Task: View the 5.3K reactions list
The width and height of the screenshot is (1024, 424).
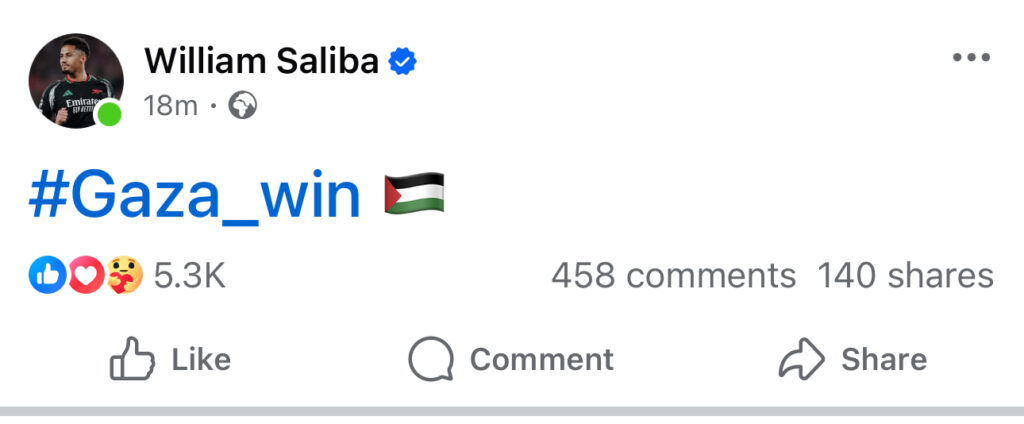Action: [x=189, y=276]
